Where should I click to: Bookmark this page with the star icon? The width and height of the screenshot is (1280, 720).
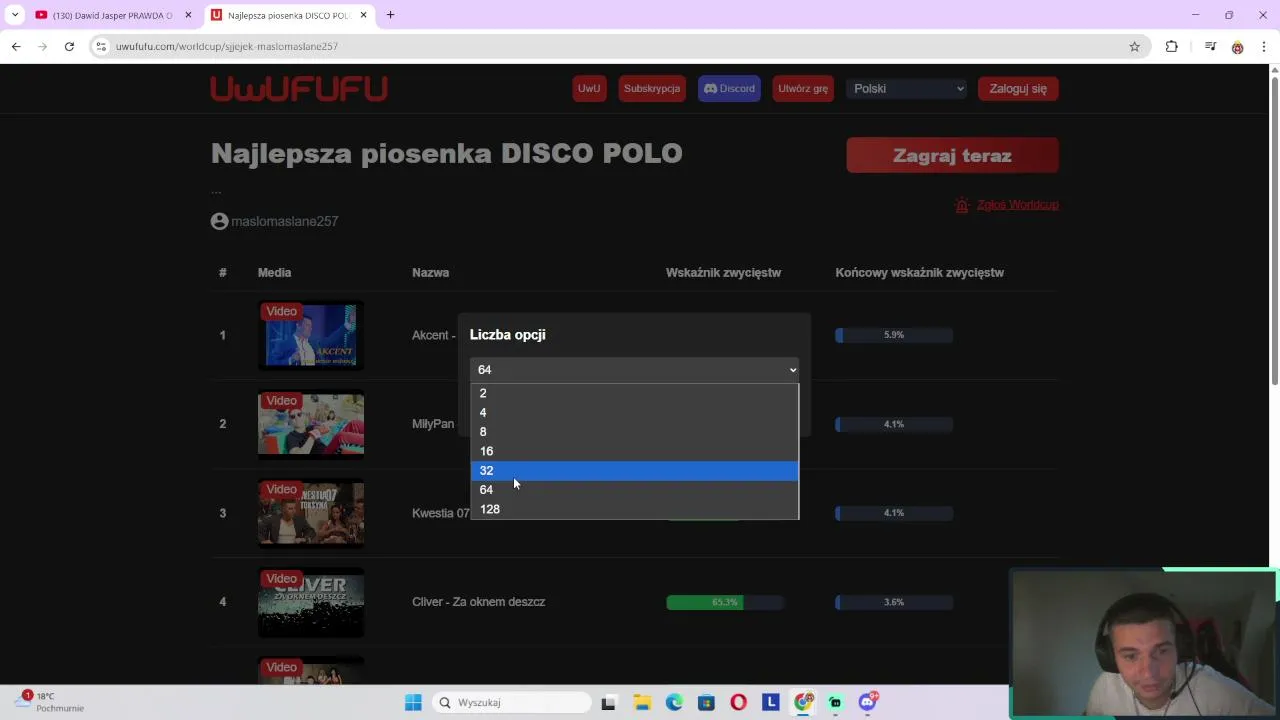click(1134, 46)
